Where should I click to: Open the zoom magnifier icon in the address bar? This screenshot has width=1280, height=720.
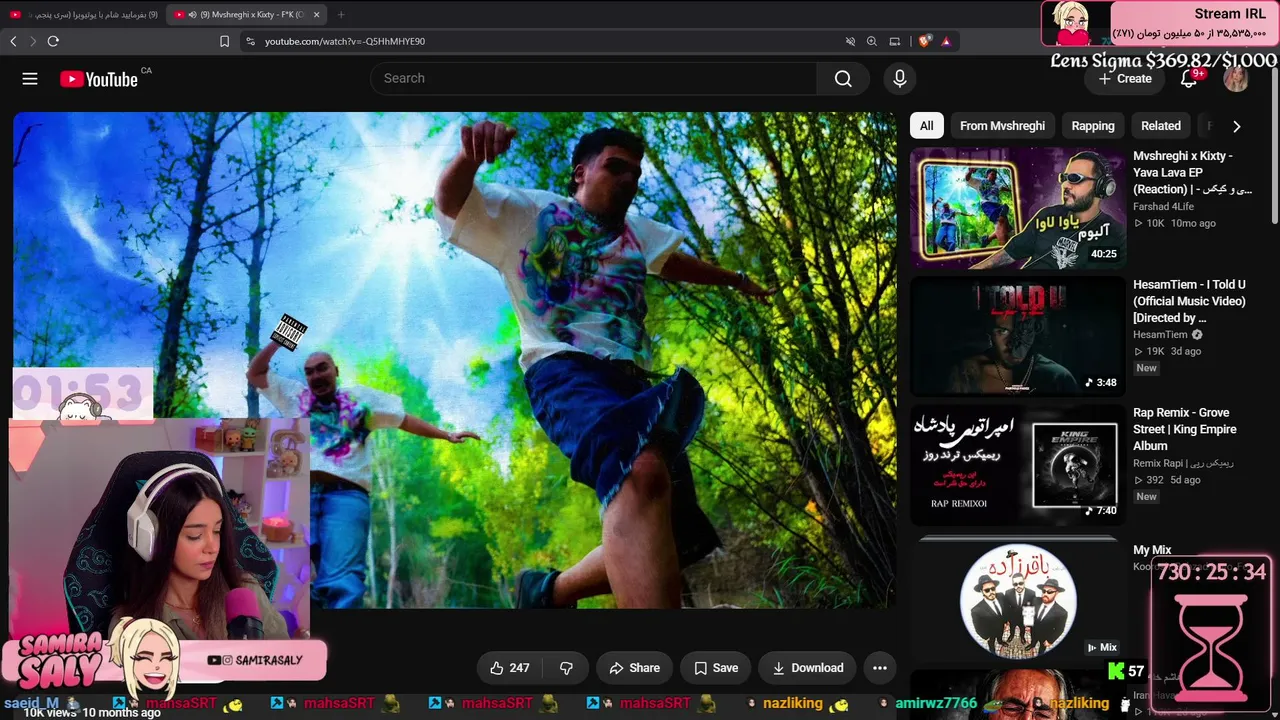click(872, 41)
